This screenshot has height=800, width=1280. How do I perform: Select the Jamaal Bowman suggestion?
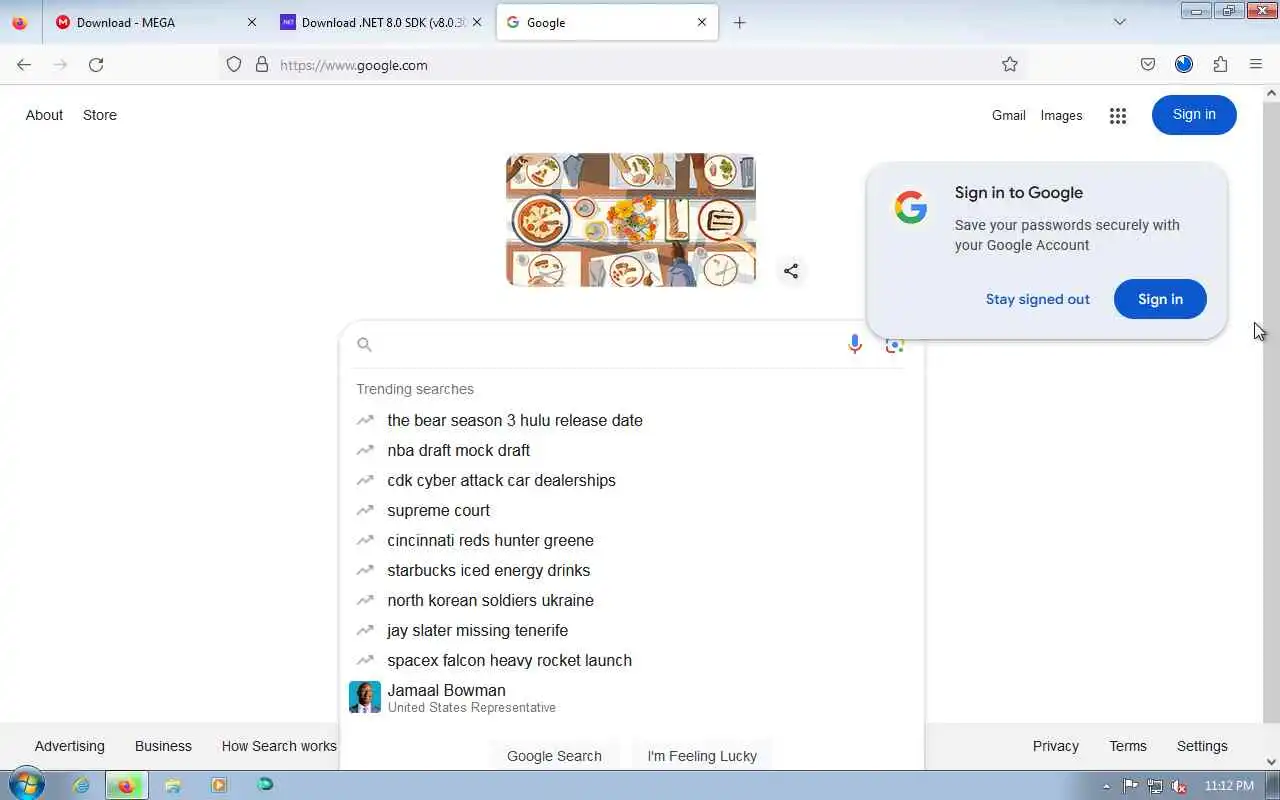(632, 697)
